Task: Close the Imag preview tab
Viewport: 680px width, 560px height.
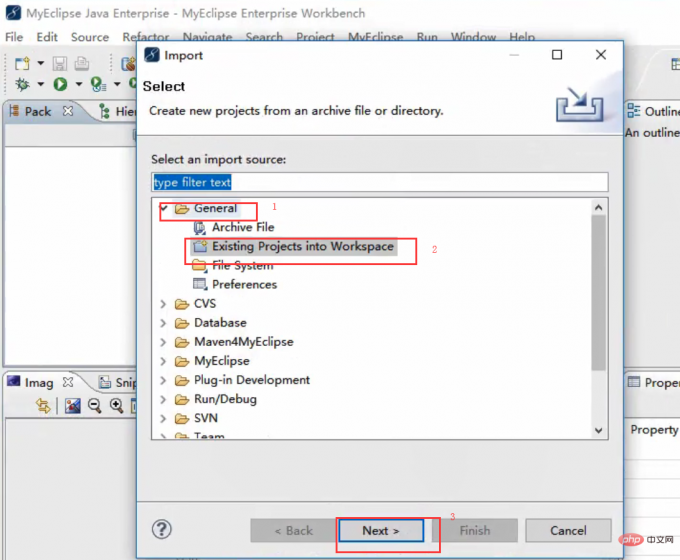Action: 68,382
